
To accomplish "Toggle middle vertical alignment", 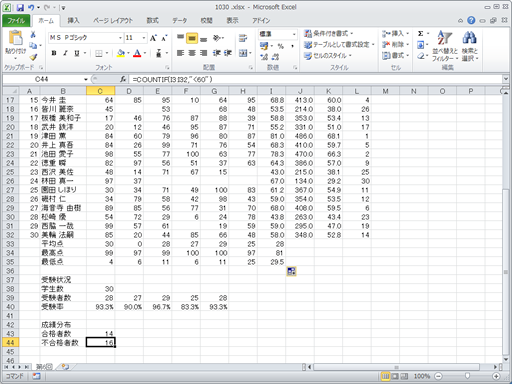I will 192,38.
